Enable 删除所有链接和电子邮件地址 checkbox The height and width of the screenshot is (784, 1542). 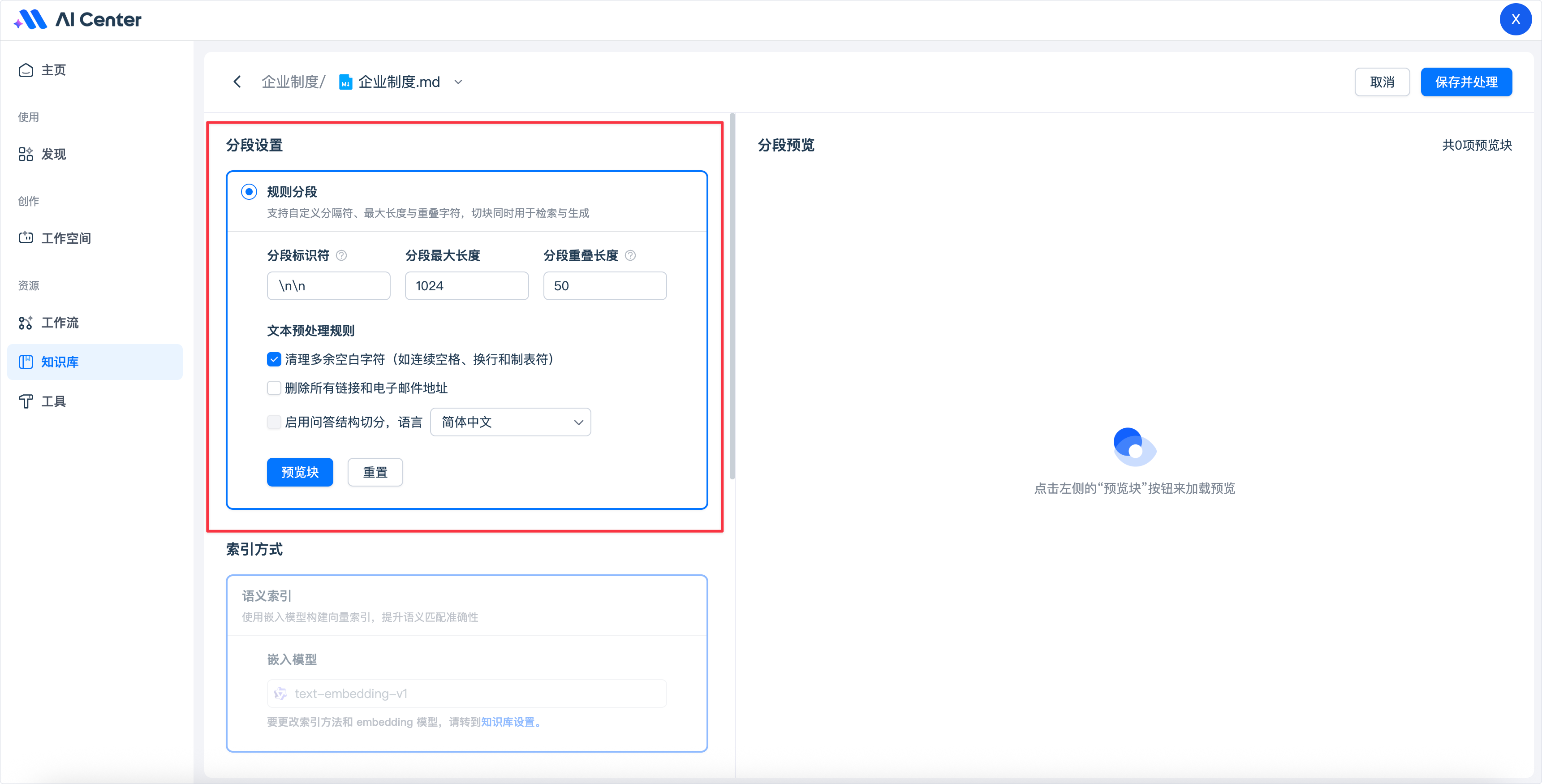(274, 388)
